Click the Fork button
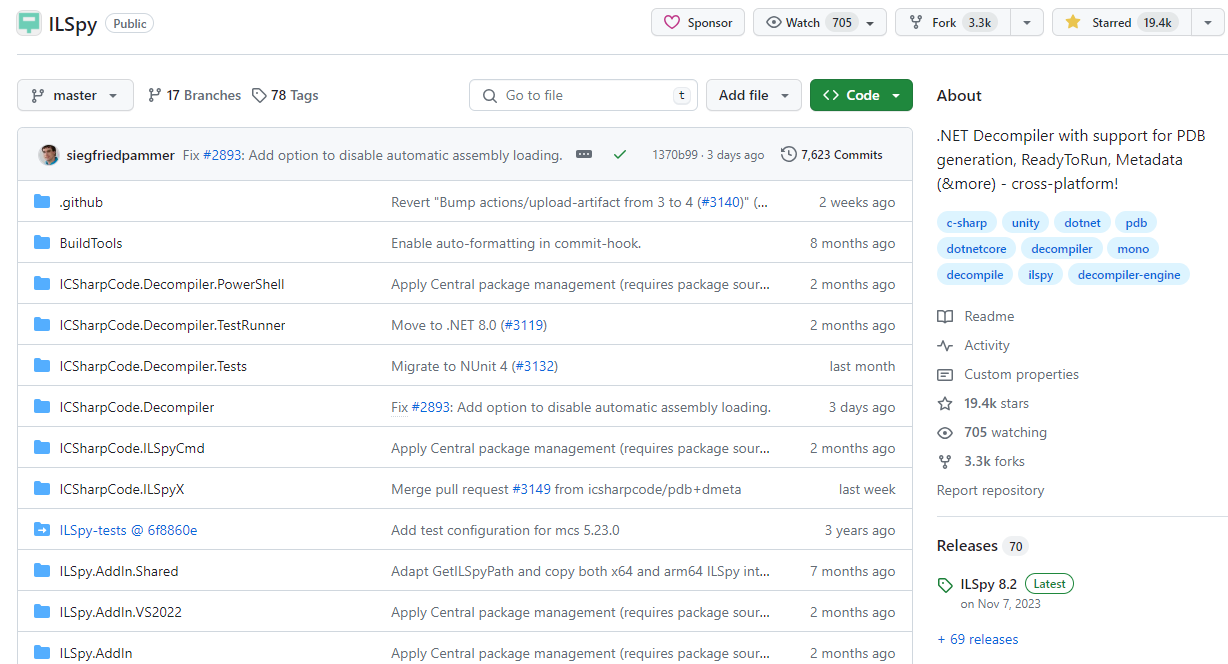This screenshot has width=1228, height=664. (x=952, y=22)
